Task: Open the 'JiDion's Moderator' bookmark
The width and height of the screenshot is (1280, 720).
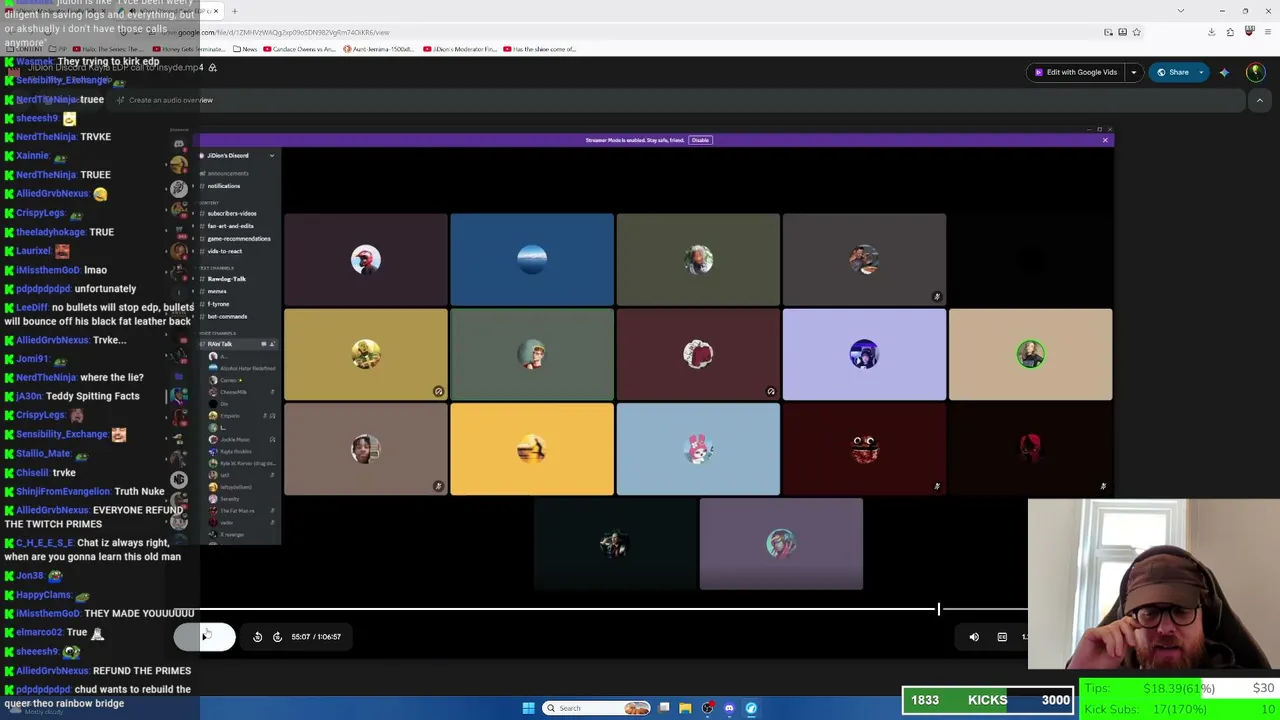Action: point(461,49)
